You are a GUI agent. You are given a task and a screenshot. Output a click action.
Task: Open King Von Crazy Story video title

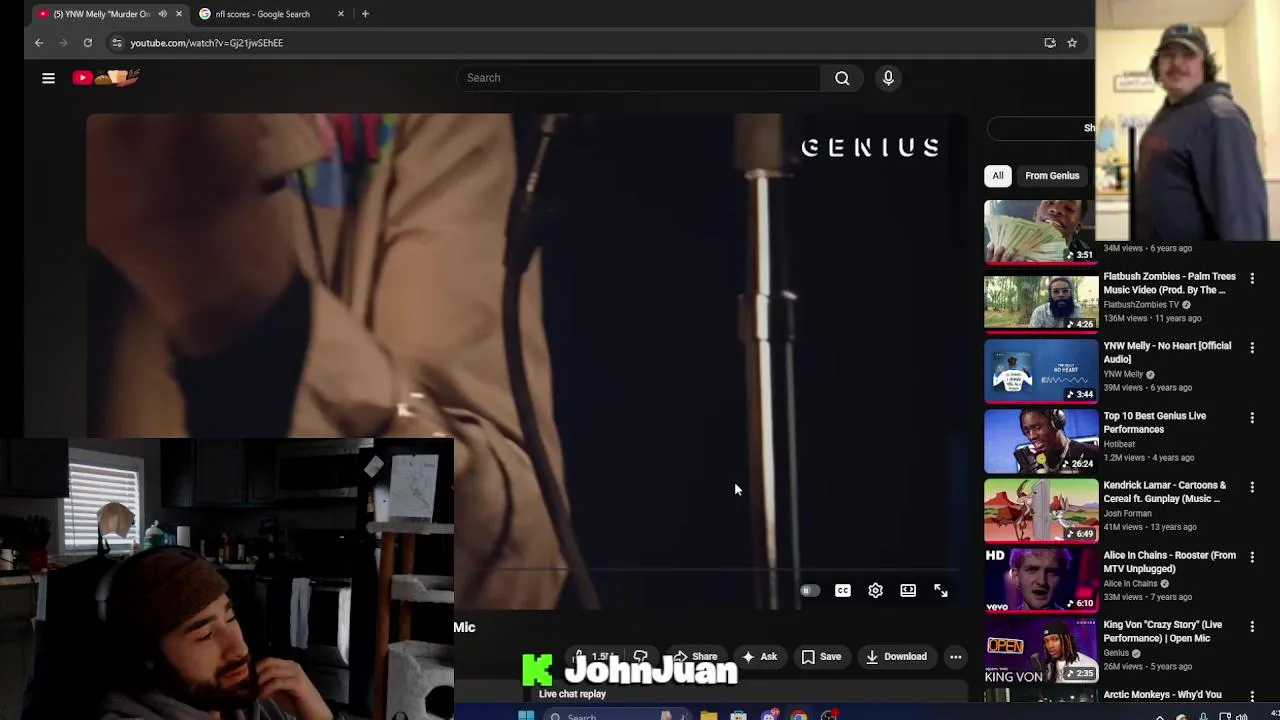1163,632
